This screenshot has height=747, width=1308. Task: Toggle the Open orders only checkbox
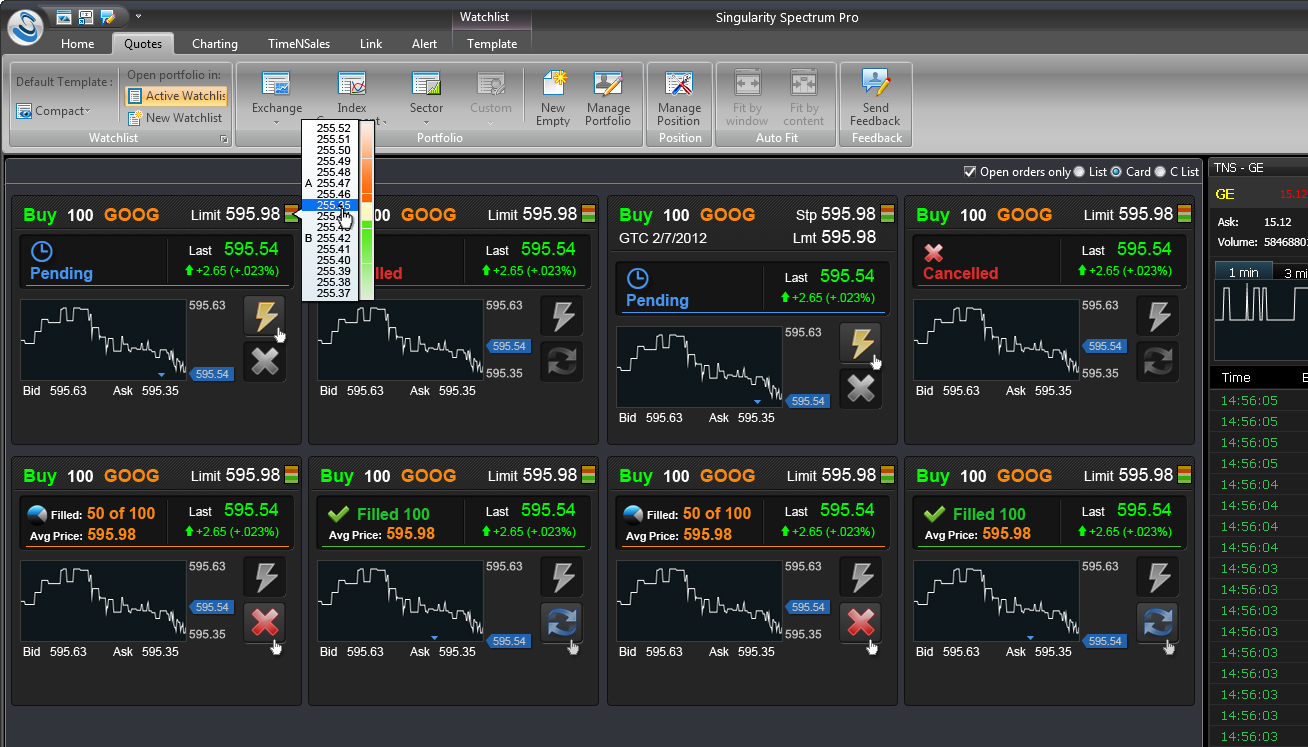969,172
